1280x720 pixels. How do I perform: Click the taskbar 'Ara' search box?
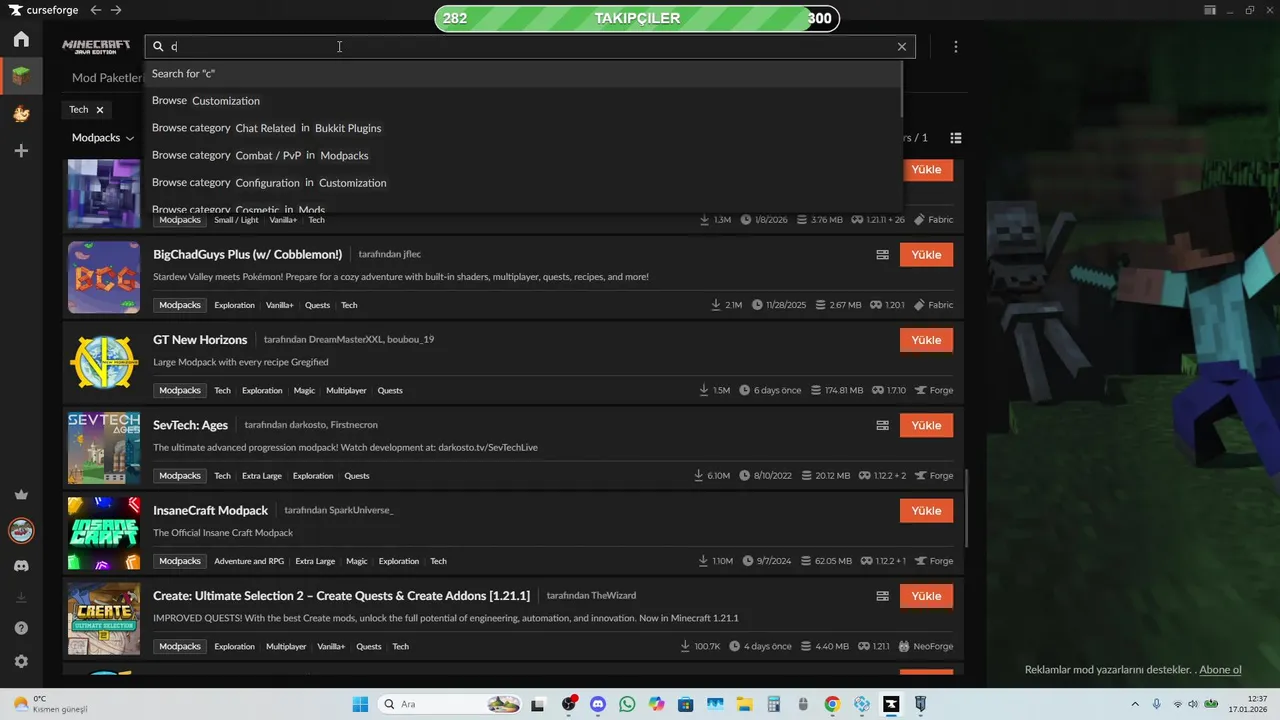[x=450, y=704]
